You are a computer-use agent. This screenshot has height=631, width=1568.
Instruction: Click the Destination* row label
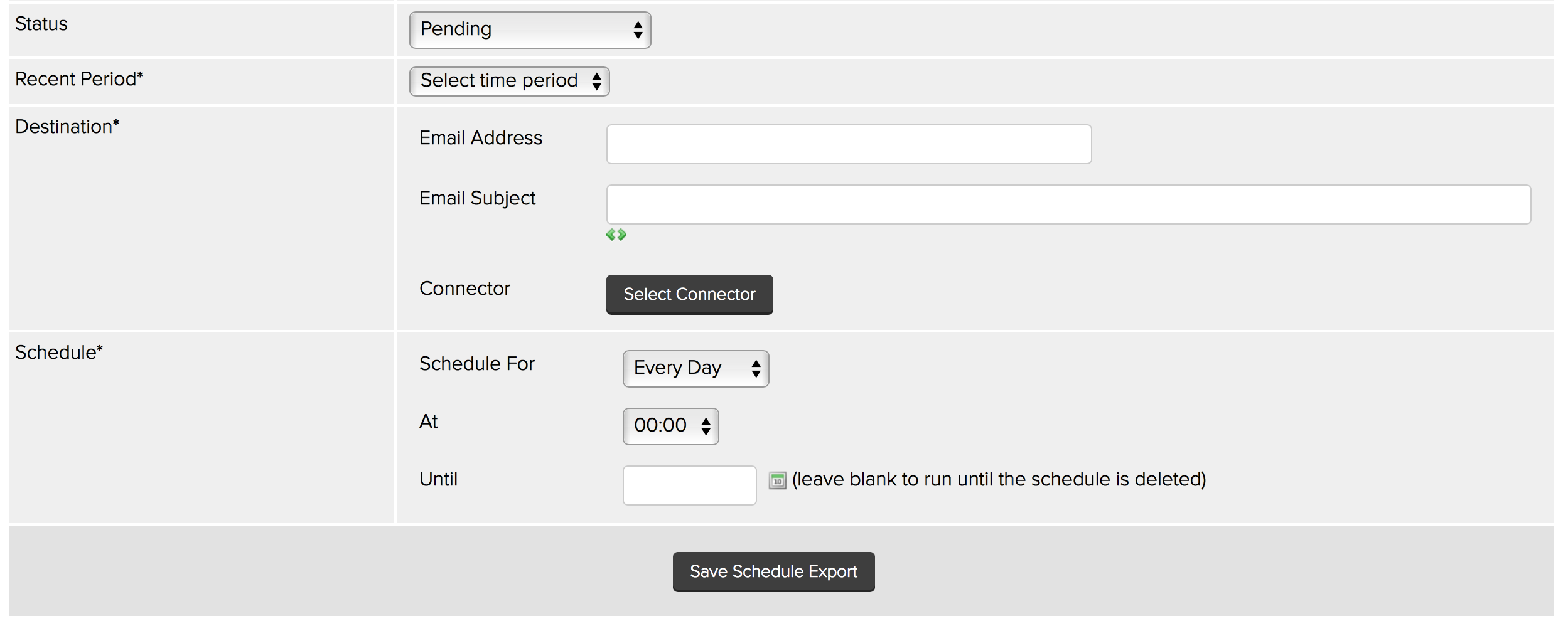tap(67, 127)
